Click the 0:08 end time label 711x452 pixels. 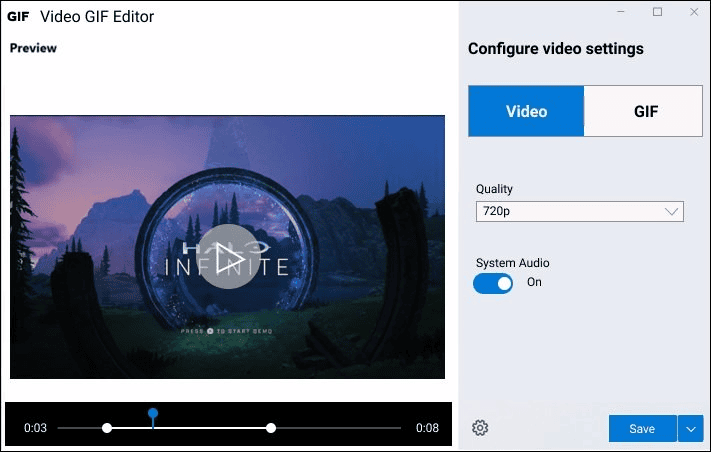point(427,428)
